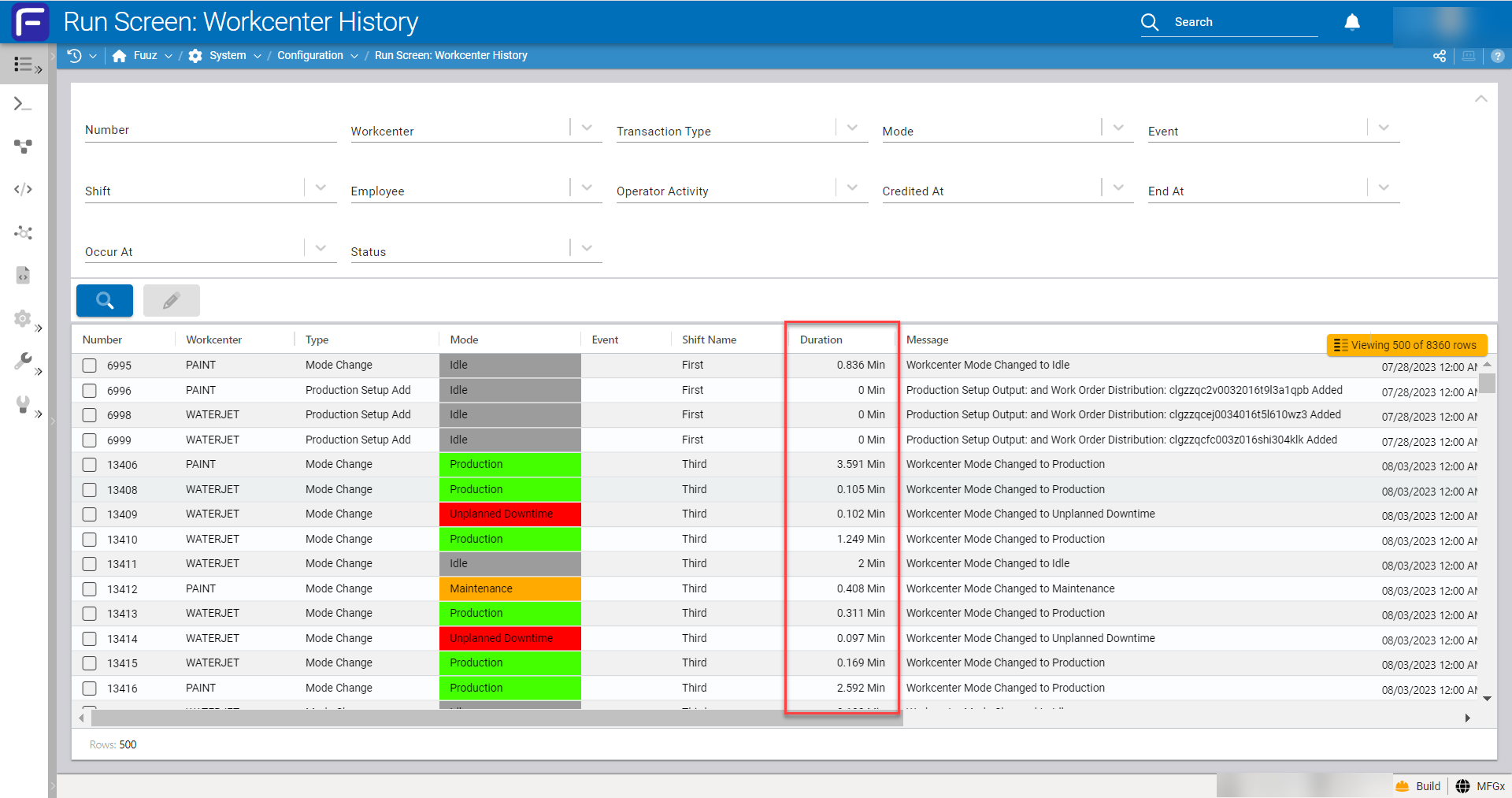The width and height of the screenshot is (1512, 798).
Task: Click the Viewing 500 of 8360 rows badge
Action: pyautogui.click(x=1406, y=345)
